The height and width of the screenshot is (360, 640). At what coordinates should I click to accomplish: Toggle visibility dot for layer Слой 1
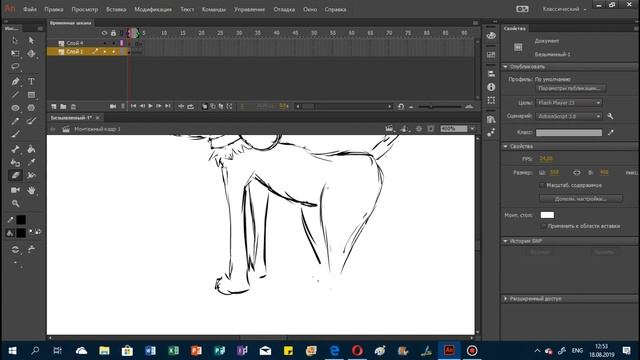tap(104, 52)
